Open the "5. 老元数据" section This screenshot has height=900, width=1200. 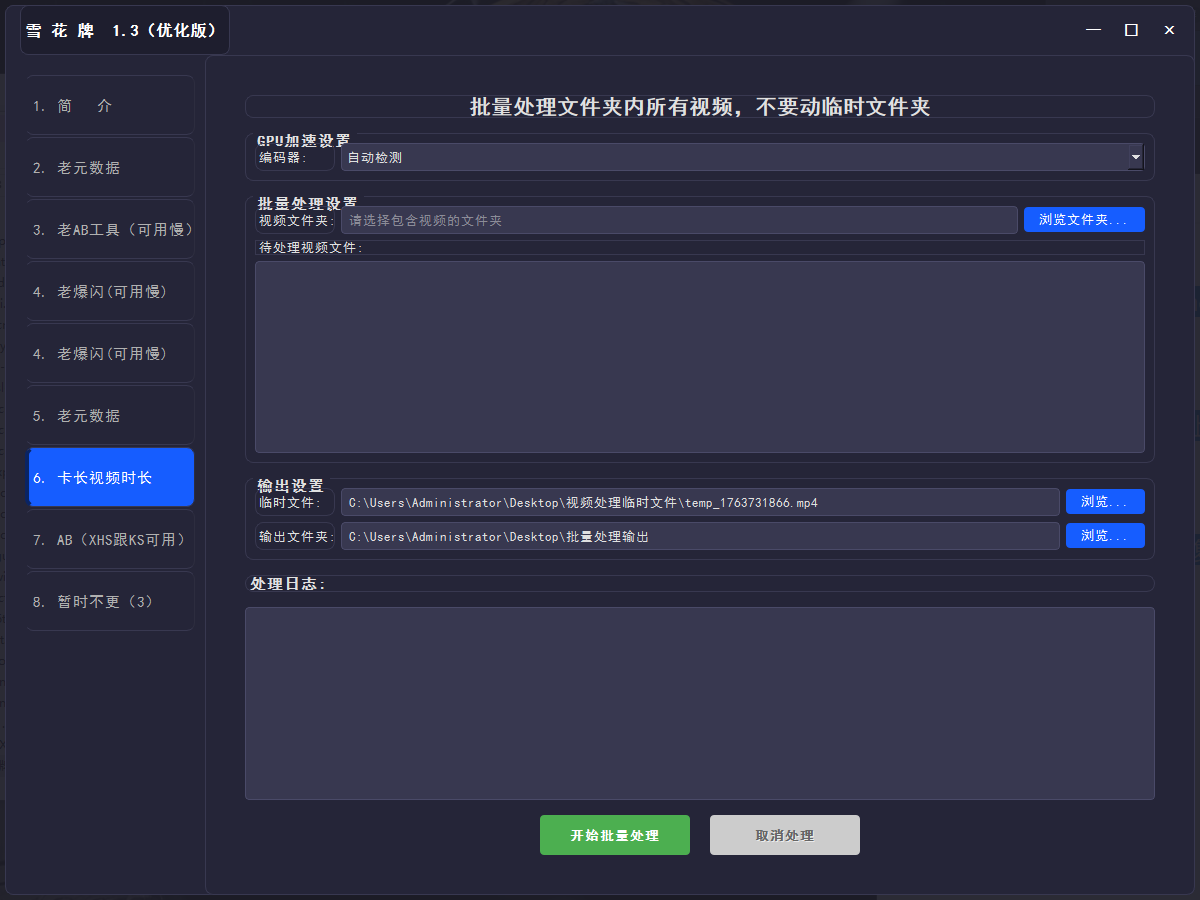coord(109,415)
